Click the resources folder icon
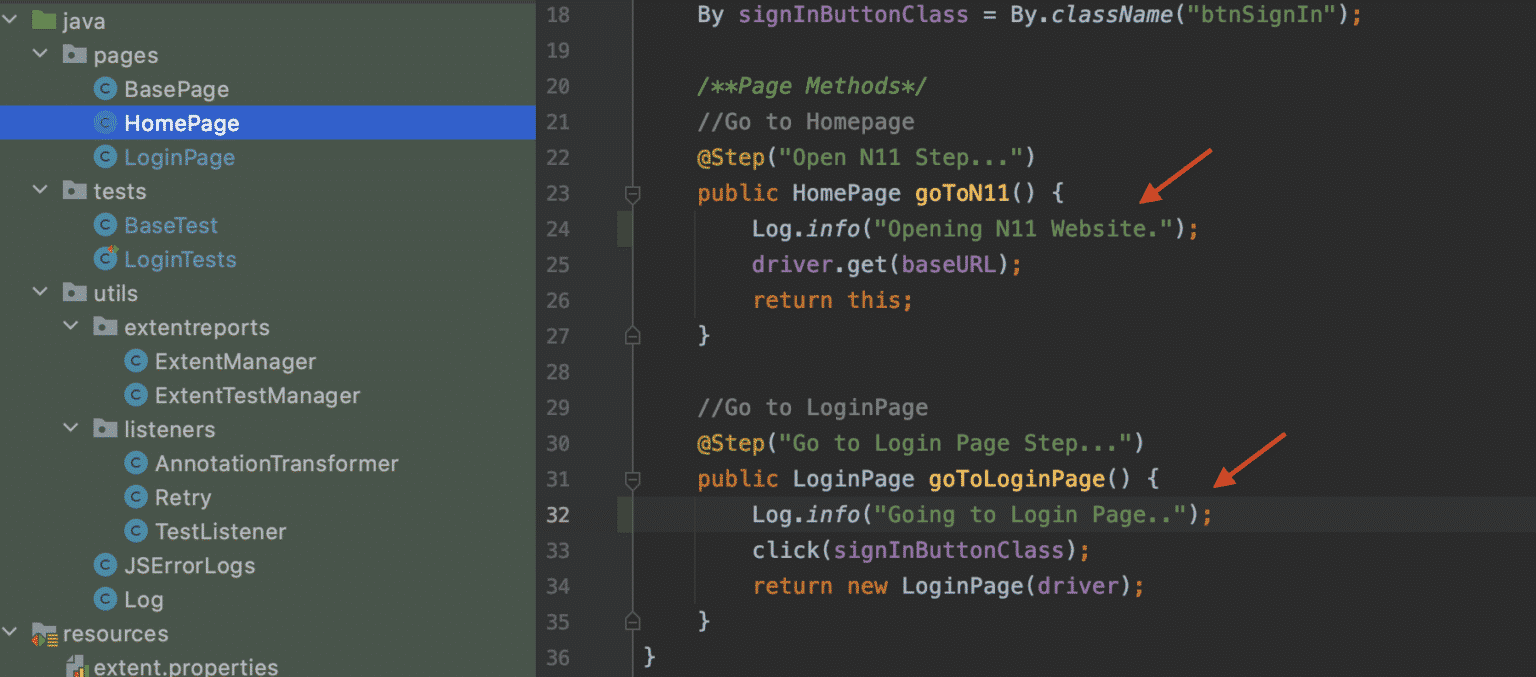Screen dimensions: 1536x677 44,633
